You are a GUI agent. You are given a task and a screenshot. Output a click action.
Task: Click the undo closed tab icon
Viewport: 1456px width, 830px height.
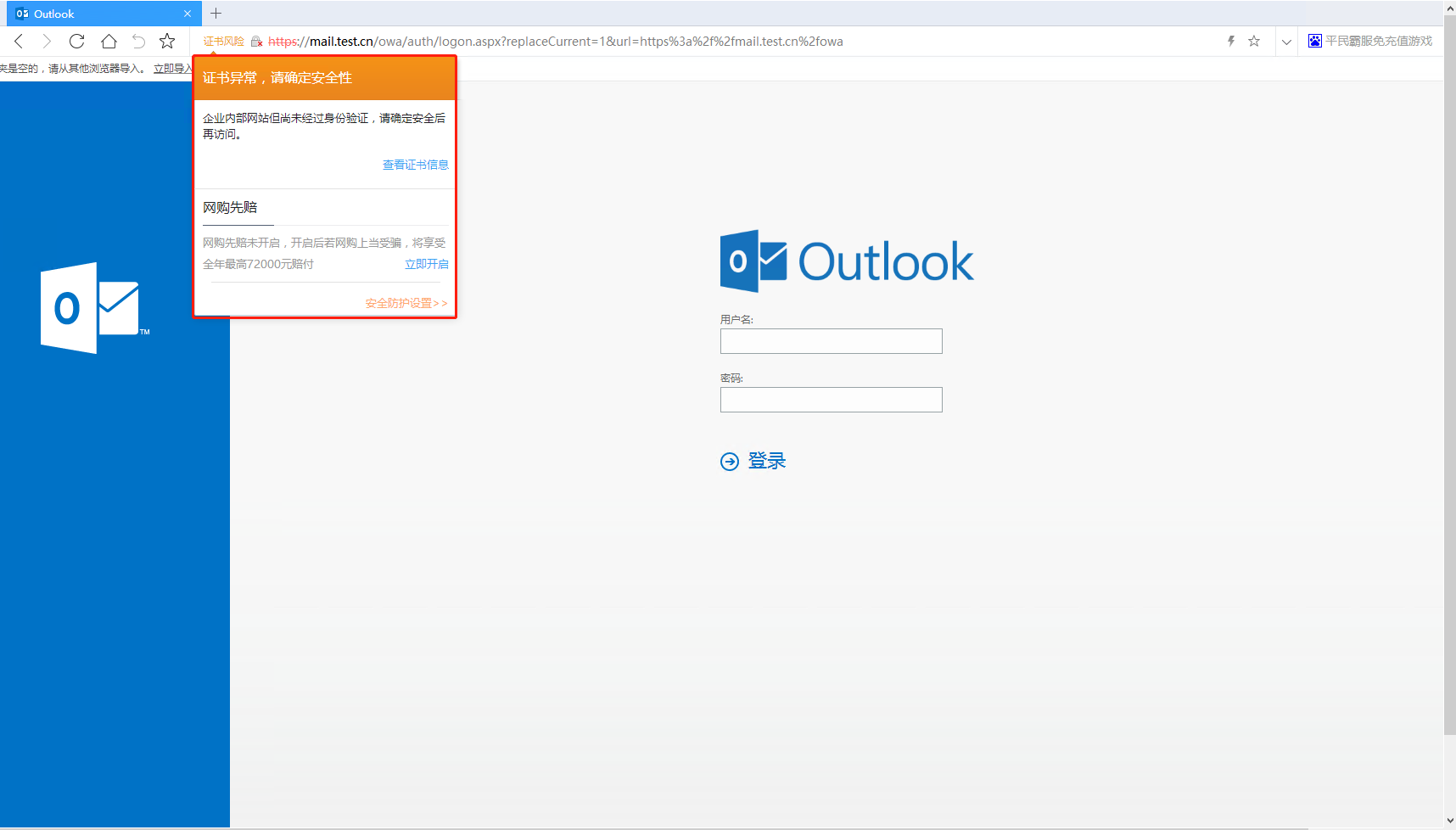138,41
